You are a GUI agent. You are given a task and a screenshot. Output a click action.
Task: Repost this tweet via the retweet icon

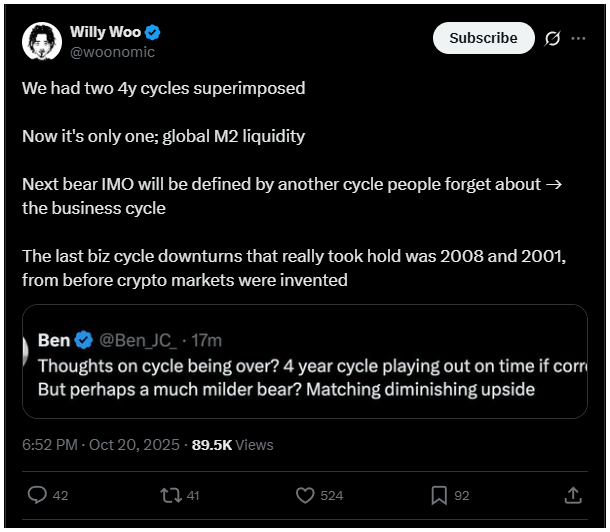click(x=170, y=495)
